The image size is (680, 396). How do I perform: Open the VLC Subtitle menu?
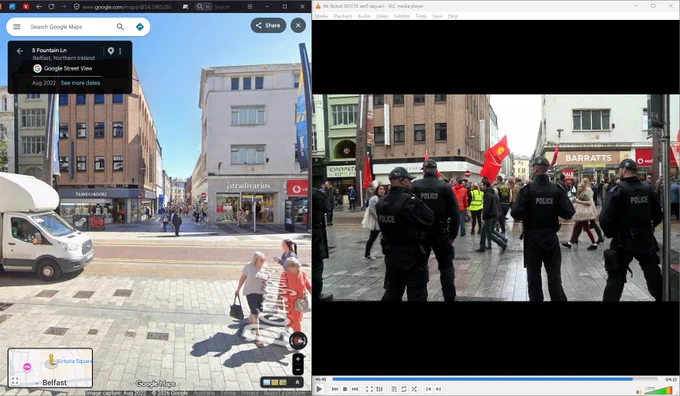click(402, 16)
